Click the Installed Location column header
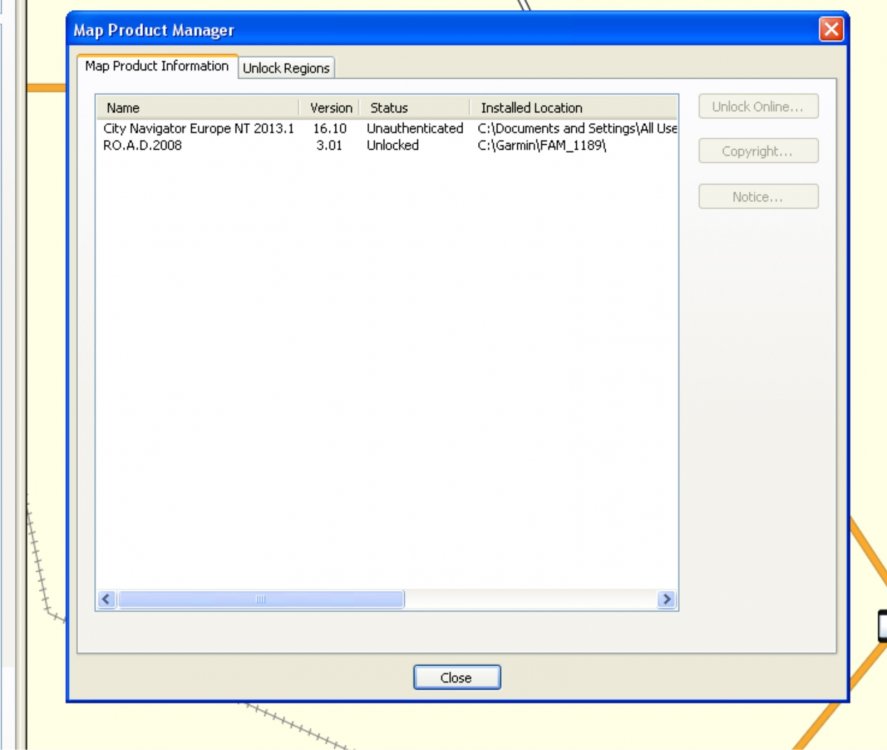Image resolution: width=887 pixels, height=750 pixels. click(x=574, y=107)
